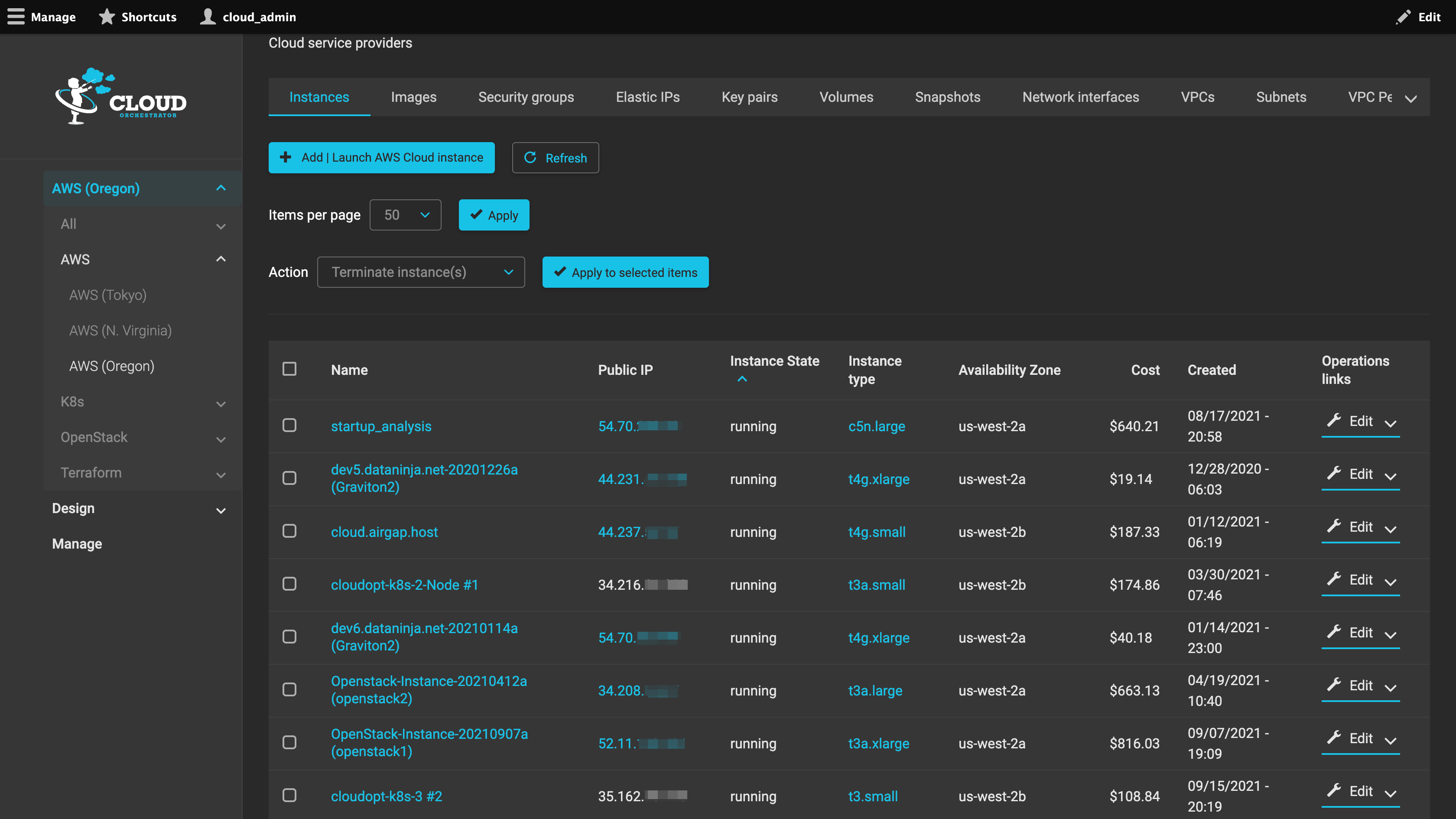The width and height of the screenshot is (1456, 819).
Task: Click the Instance State sort arrow
Action: (742, 379)
